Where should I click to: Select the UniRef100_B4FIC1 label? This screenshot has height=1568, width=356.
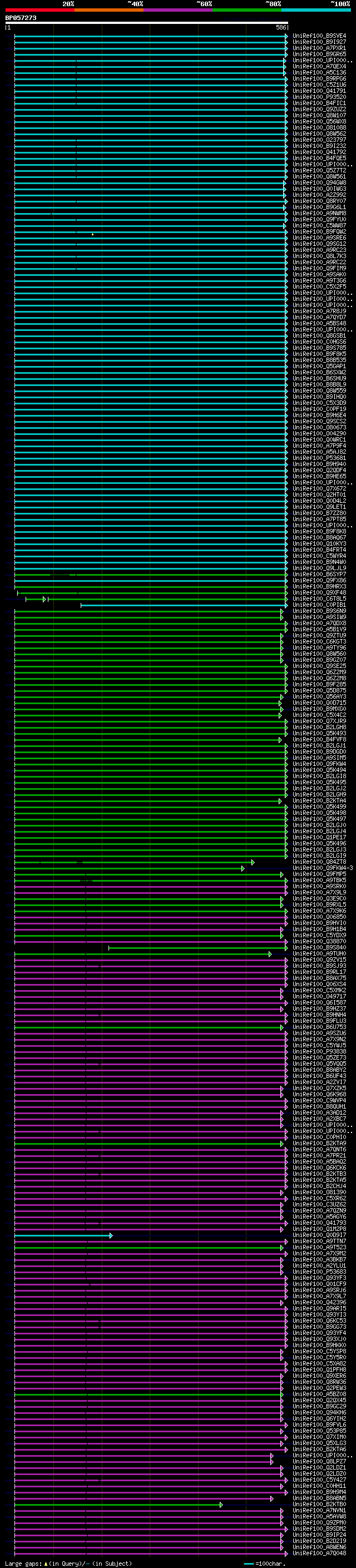pyautogui.click(x=319, y=103)
